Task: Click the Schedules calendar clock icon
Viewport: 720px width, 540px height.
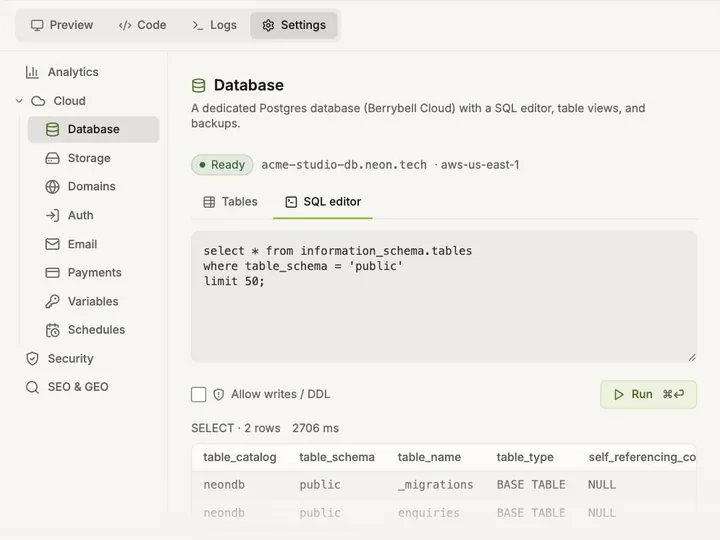Action: [x=52, y=330]
